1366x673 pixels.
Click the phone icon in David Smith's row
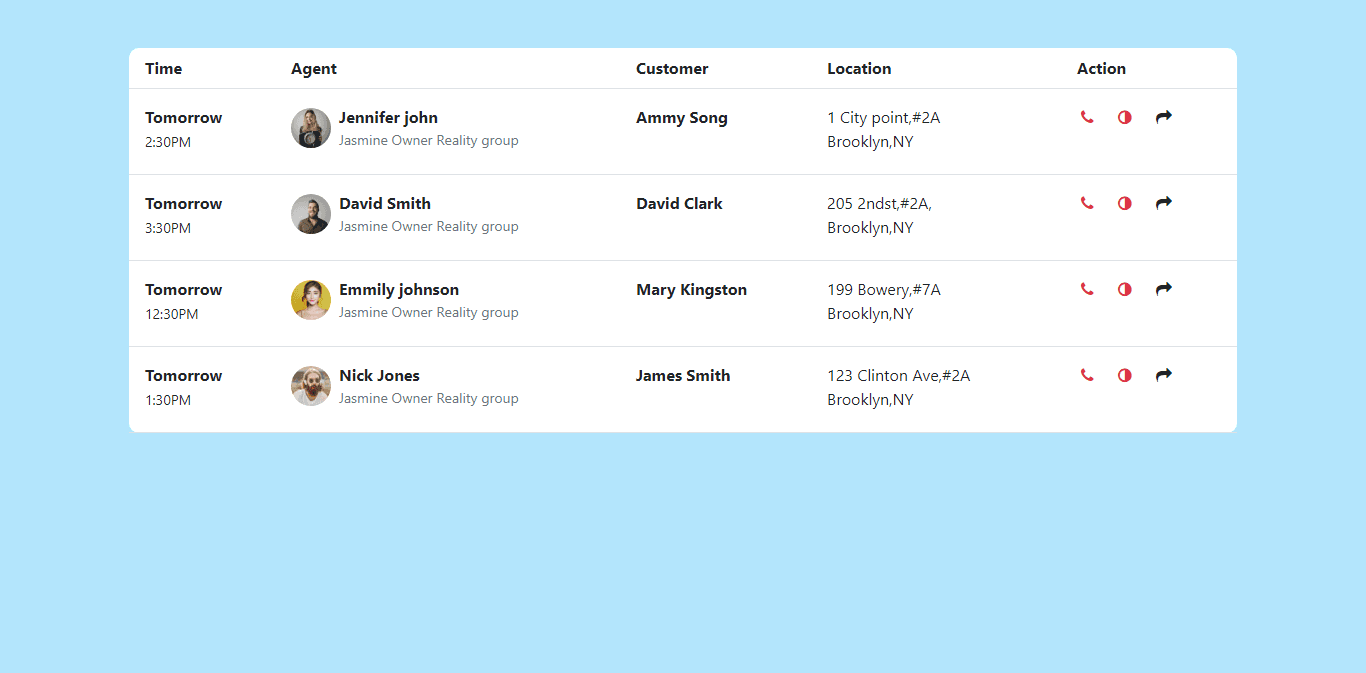(x=1087, y=203)
